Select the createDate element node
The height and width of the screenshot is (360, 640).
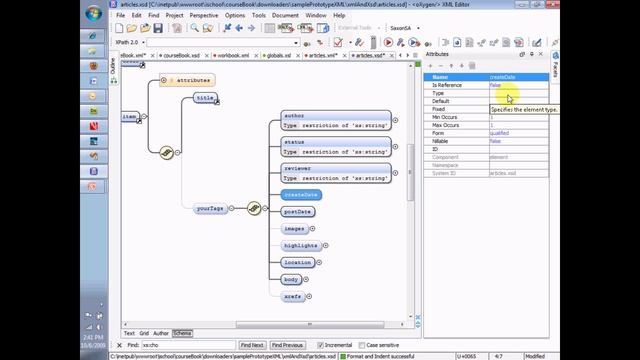click(x=301, y=195)
